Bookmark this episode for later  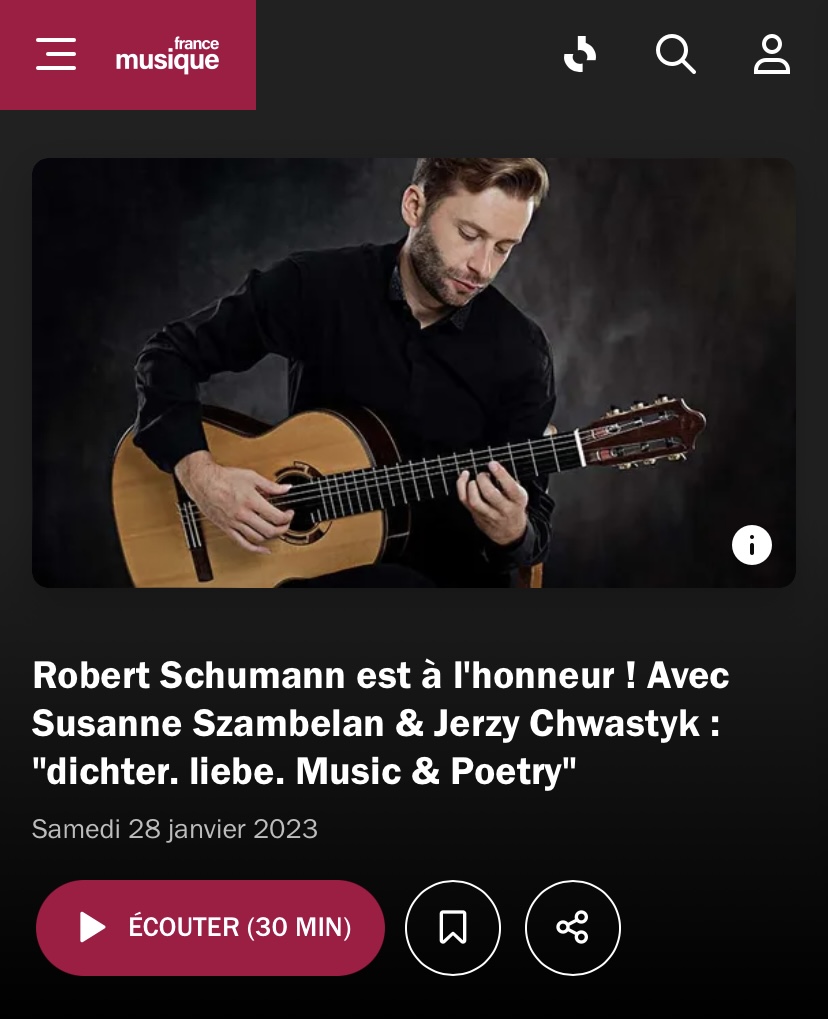(453, 927)
